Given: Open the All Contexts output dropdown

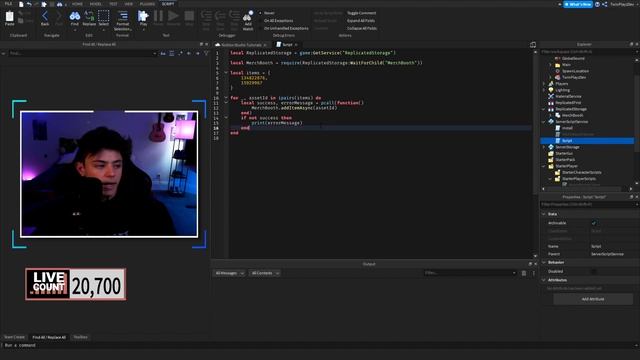Looking at the screenshot, I should 265,273.
